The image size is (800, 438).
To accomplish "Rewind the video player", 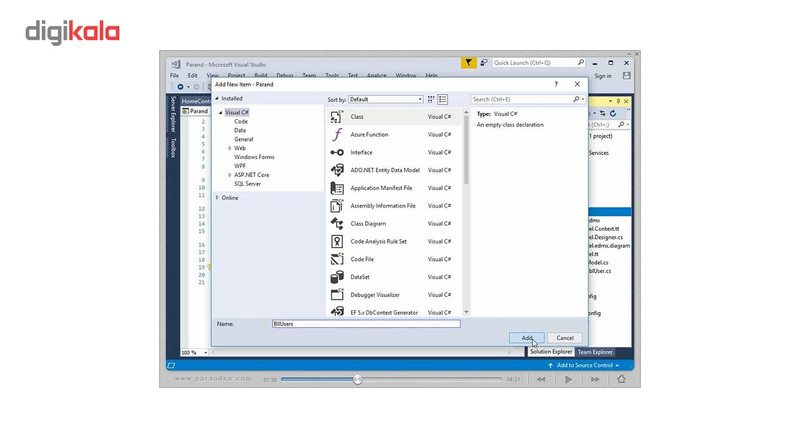I will click(x=541, y=379).
